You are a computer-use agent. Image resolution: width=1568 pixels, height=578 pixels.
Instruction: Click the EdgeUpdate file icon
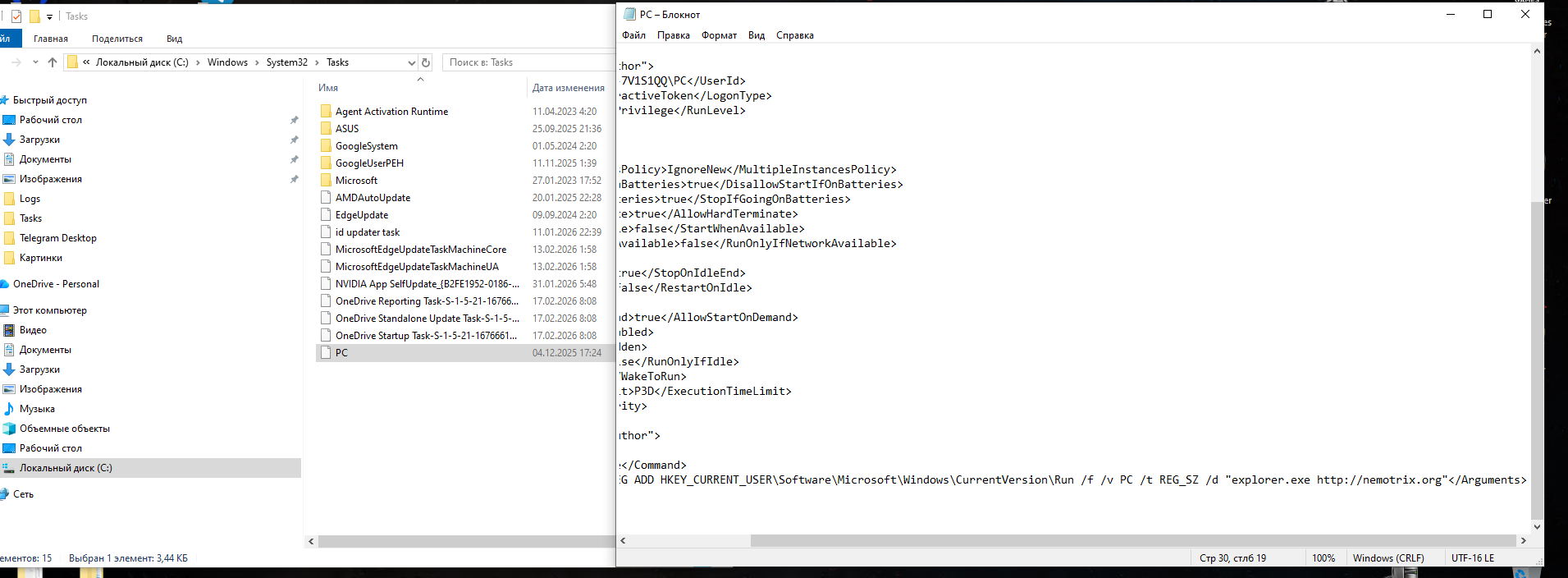click(x=326, y=215)
